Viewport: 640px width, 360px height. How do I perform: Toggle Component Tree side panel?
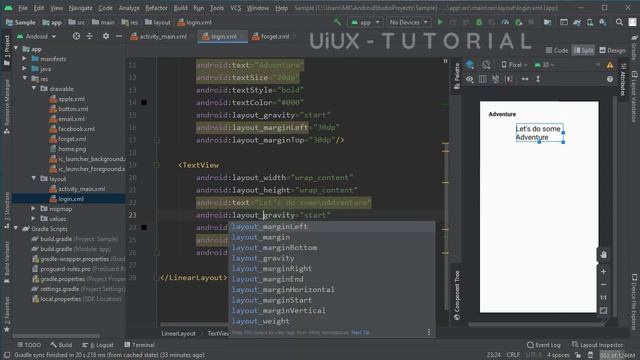457,295
